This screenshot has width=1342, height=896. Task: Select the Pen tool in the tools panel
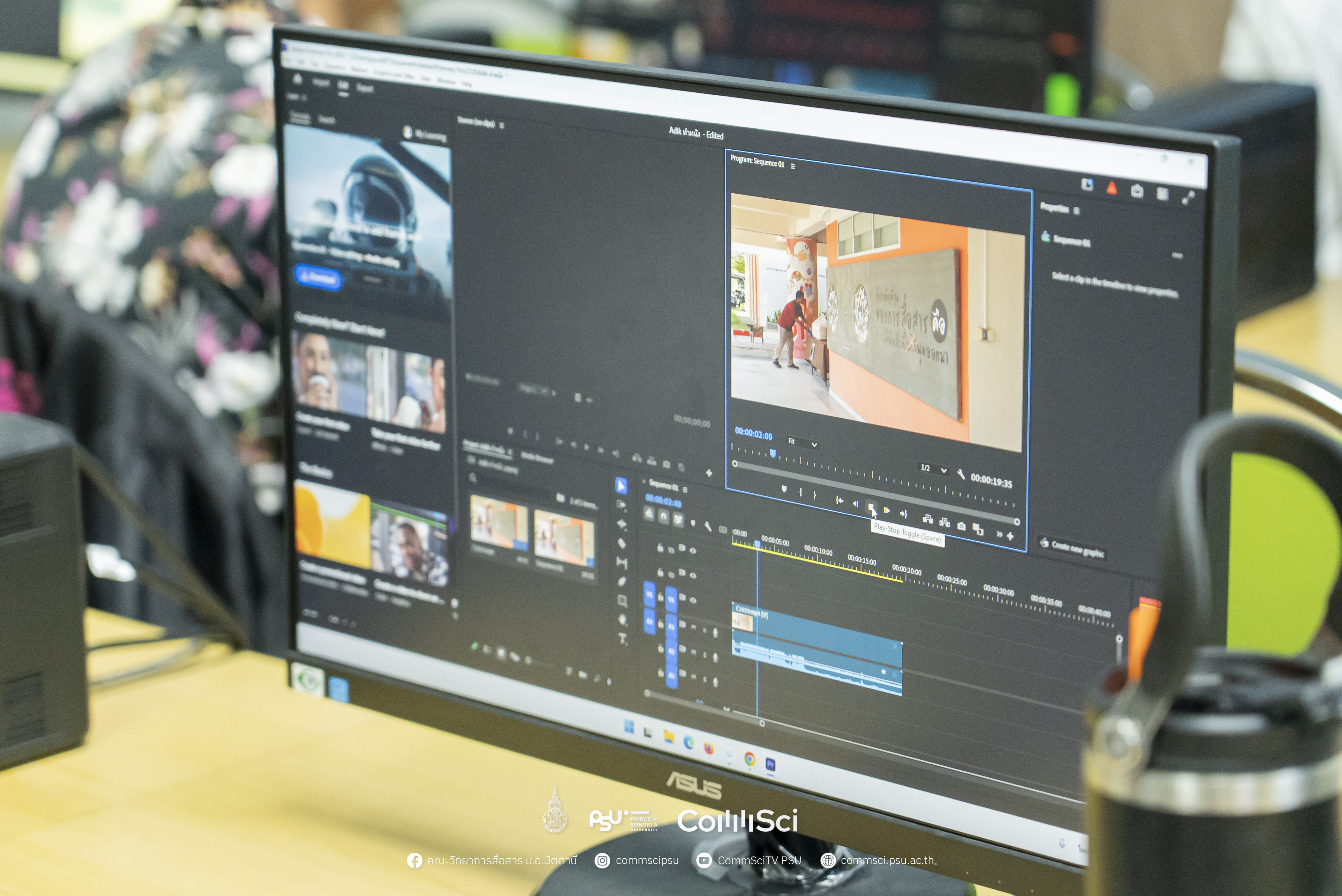tap(623, 581)
